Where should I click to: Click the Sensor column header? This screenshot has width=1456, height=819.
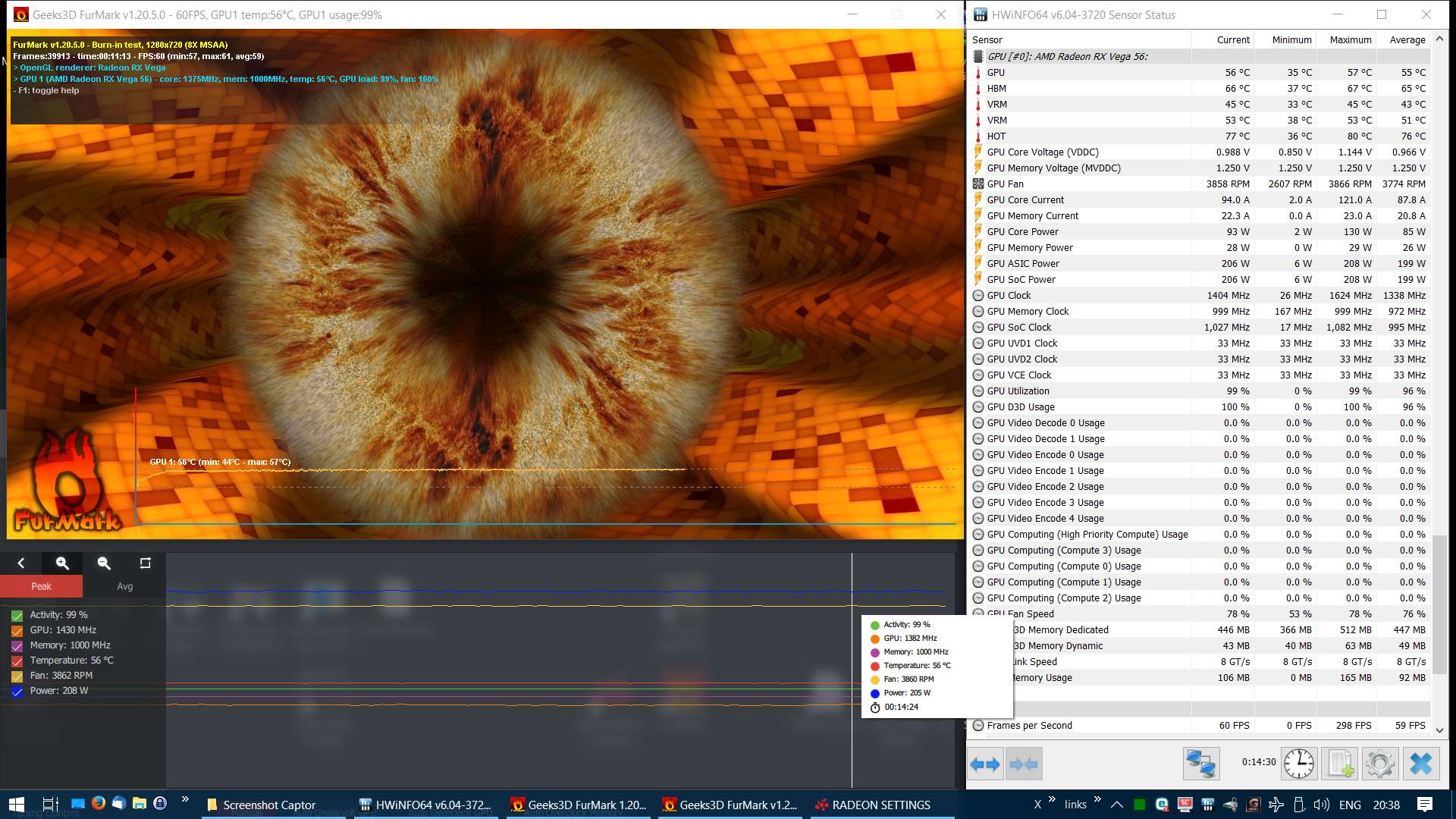[1080, 39]
